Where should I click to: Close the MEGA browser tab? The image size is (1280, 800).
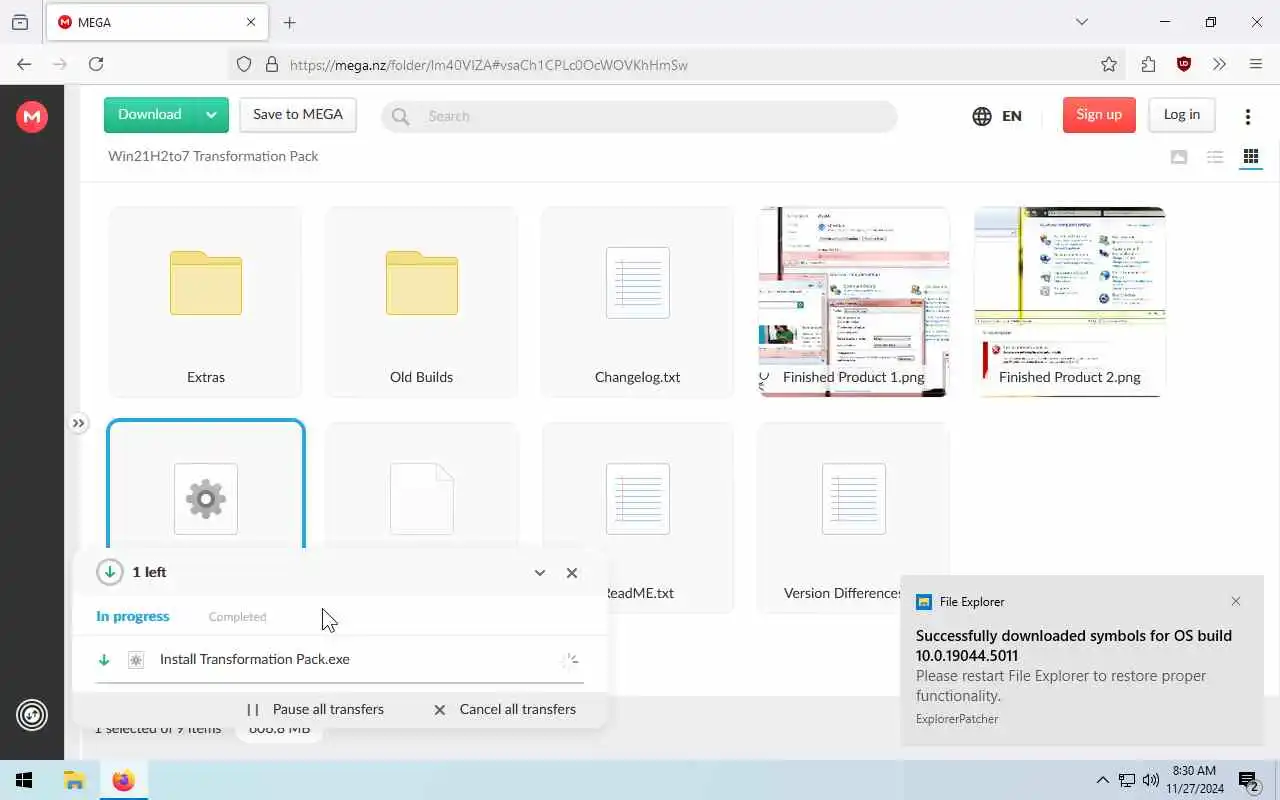(251, 22)
